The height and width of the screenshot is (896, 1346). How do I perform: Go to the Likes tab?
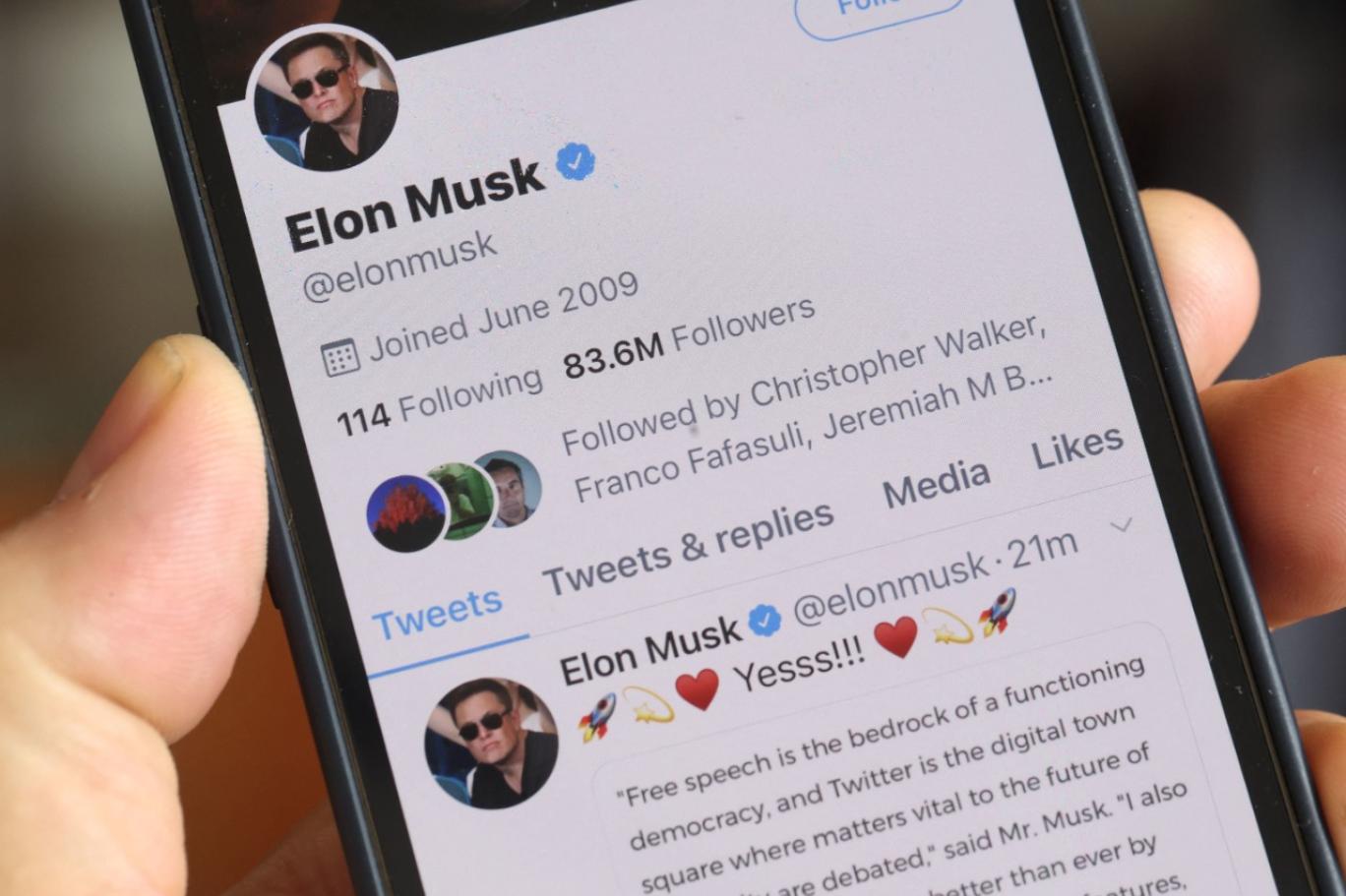pos(1076,448)
